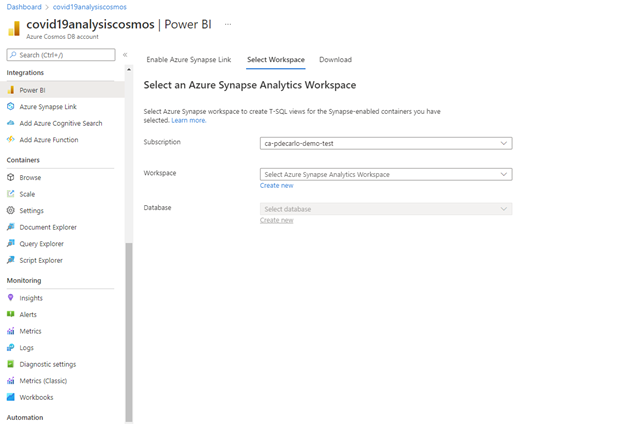Viewport: 624px width, 424px height.
Task: Click covid19analysiscosmos breadcrumb link
Action: click(x=90, y=7)
